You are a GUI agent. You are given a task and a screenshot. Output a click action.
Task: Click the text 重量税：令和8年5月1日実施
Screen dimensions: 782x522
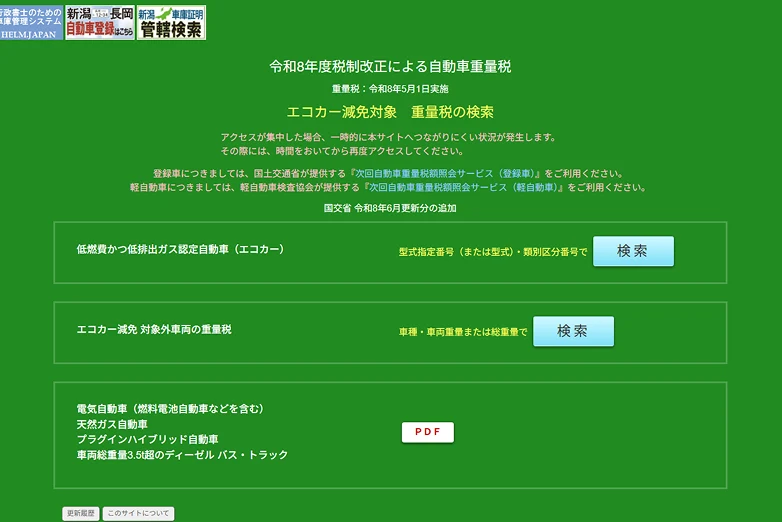[x=391, y=89]
